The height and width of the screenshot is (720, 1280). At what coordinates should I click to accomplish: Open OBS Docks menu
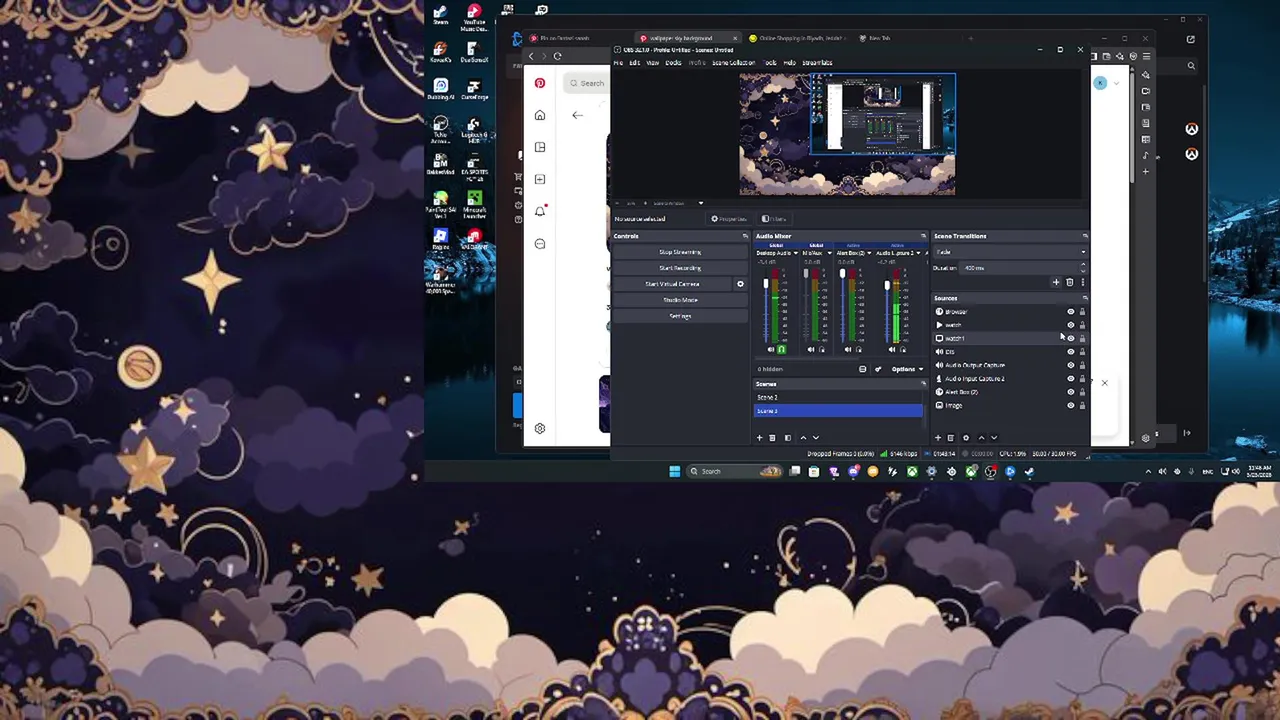[673, 62]
